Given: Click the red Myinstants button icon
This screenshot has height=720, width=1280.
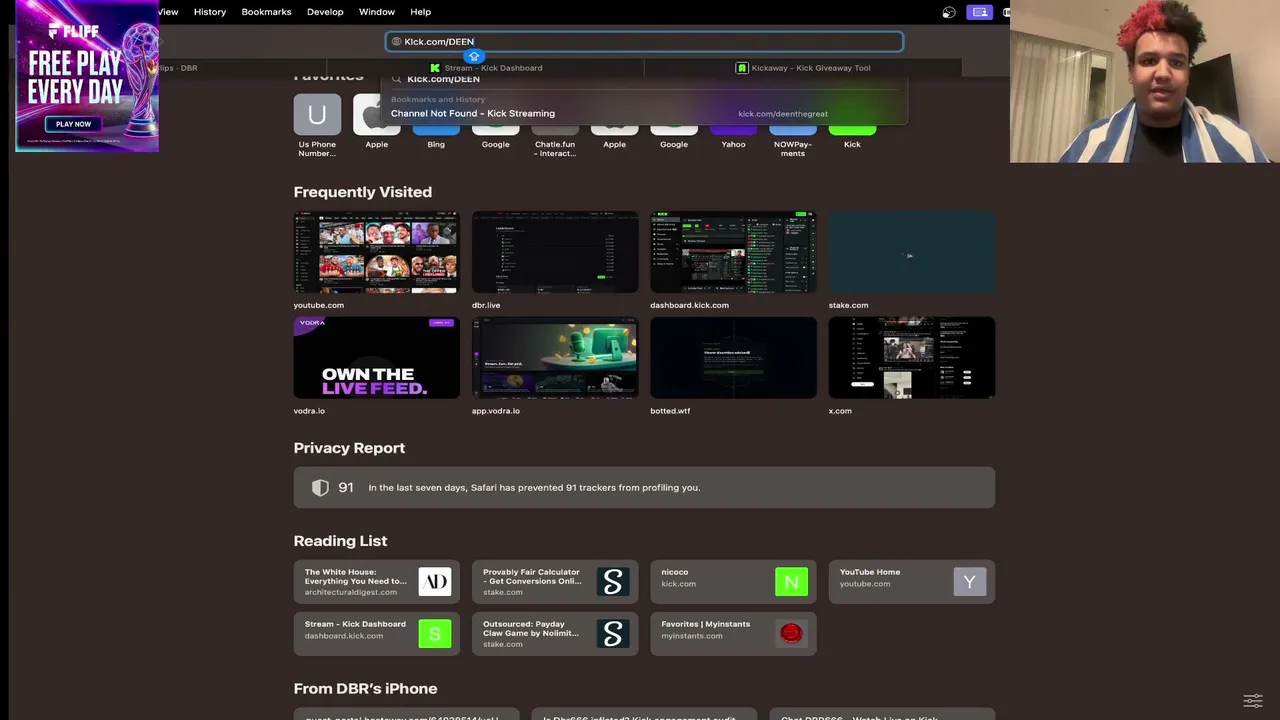Looking at the screenshot, I should 791,634.
